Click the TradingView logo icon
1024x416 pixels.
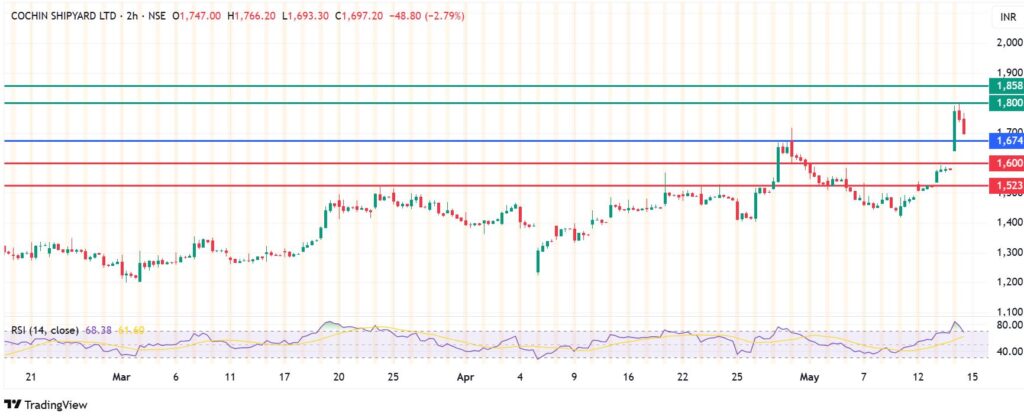click(12, 403)
